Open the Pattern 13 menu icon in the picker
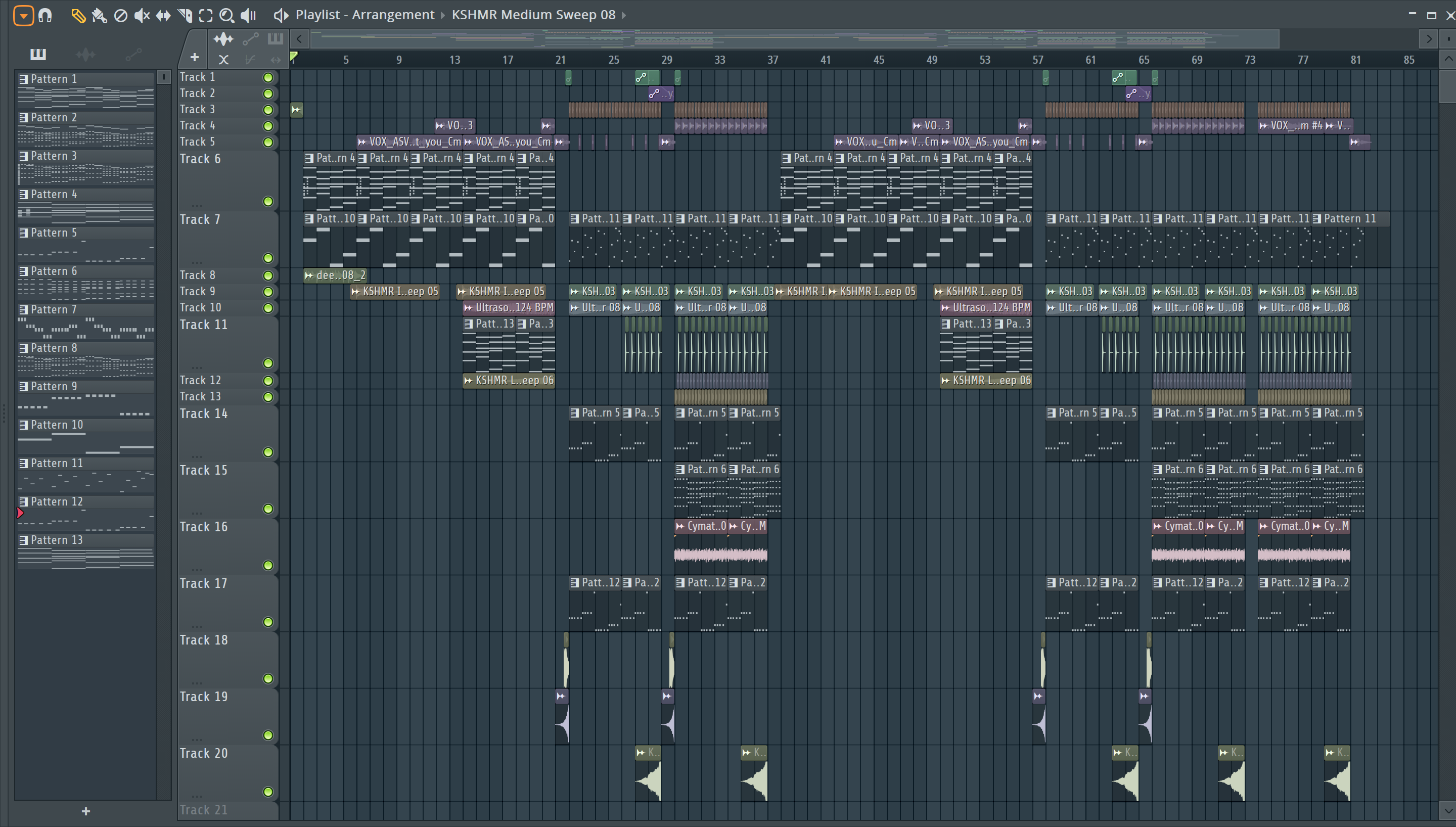The image size is (1456, 827). (x=23, y=540)
